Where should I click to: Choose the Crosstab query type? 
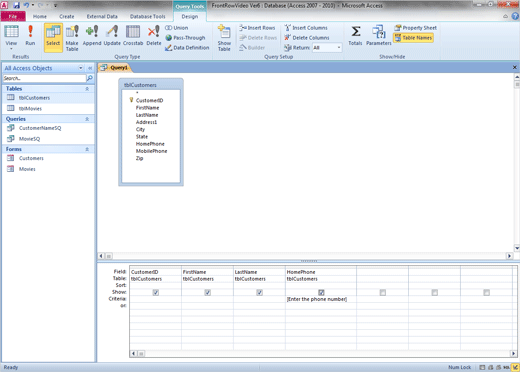[133, 35]
